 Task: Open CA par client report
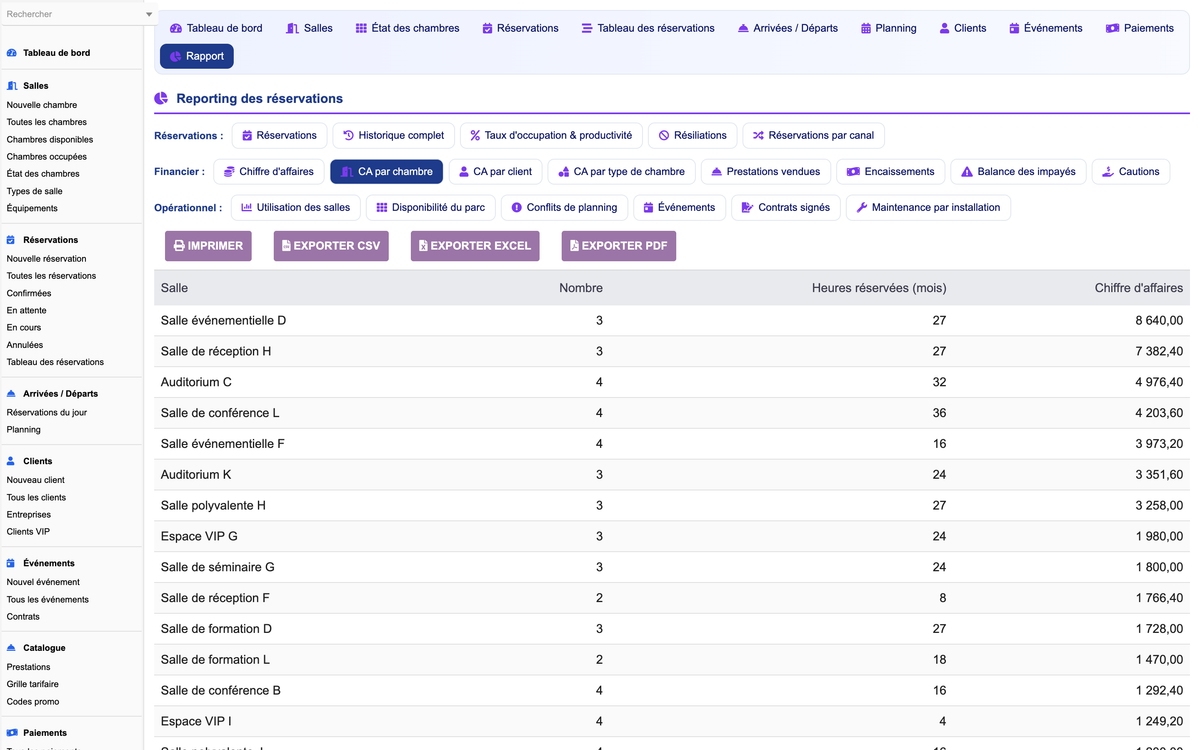[495, 171]
